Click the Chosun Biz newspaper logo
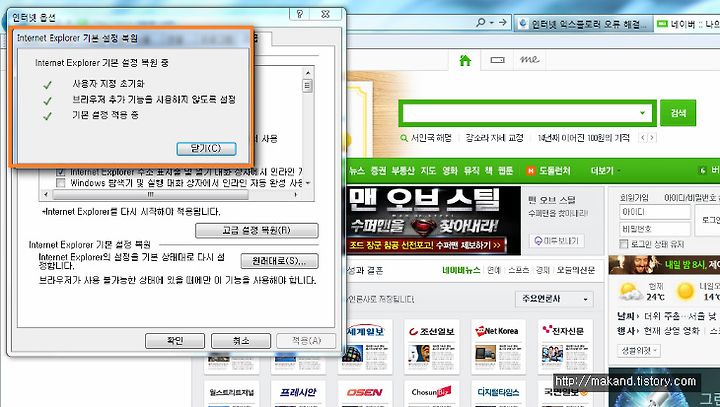Screen dimensions: 720x407 (x=431, y=392)
